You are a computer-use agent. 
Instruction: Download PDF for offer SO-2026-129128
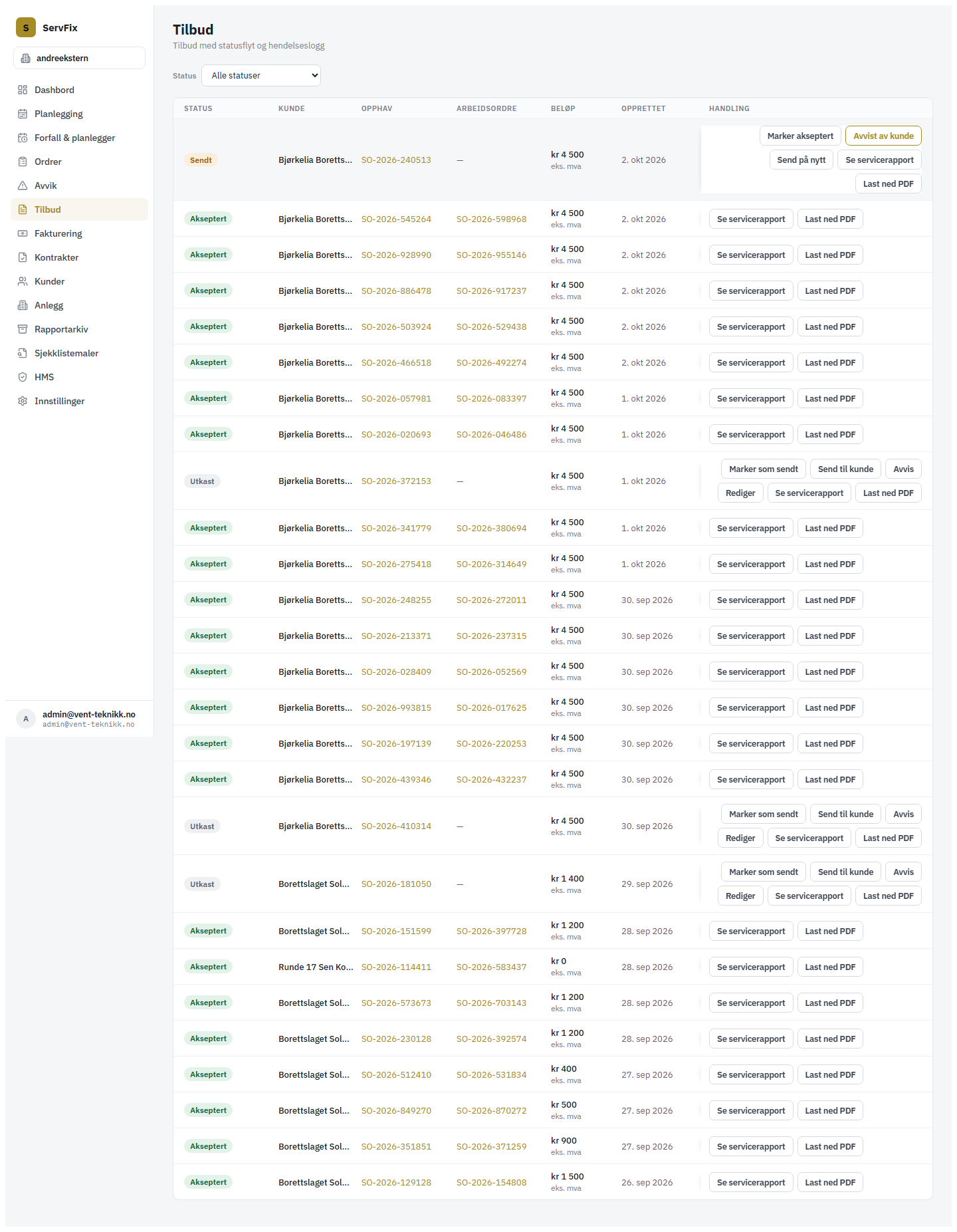tap(830, 1182)
